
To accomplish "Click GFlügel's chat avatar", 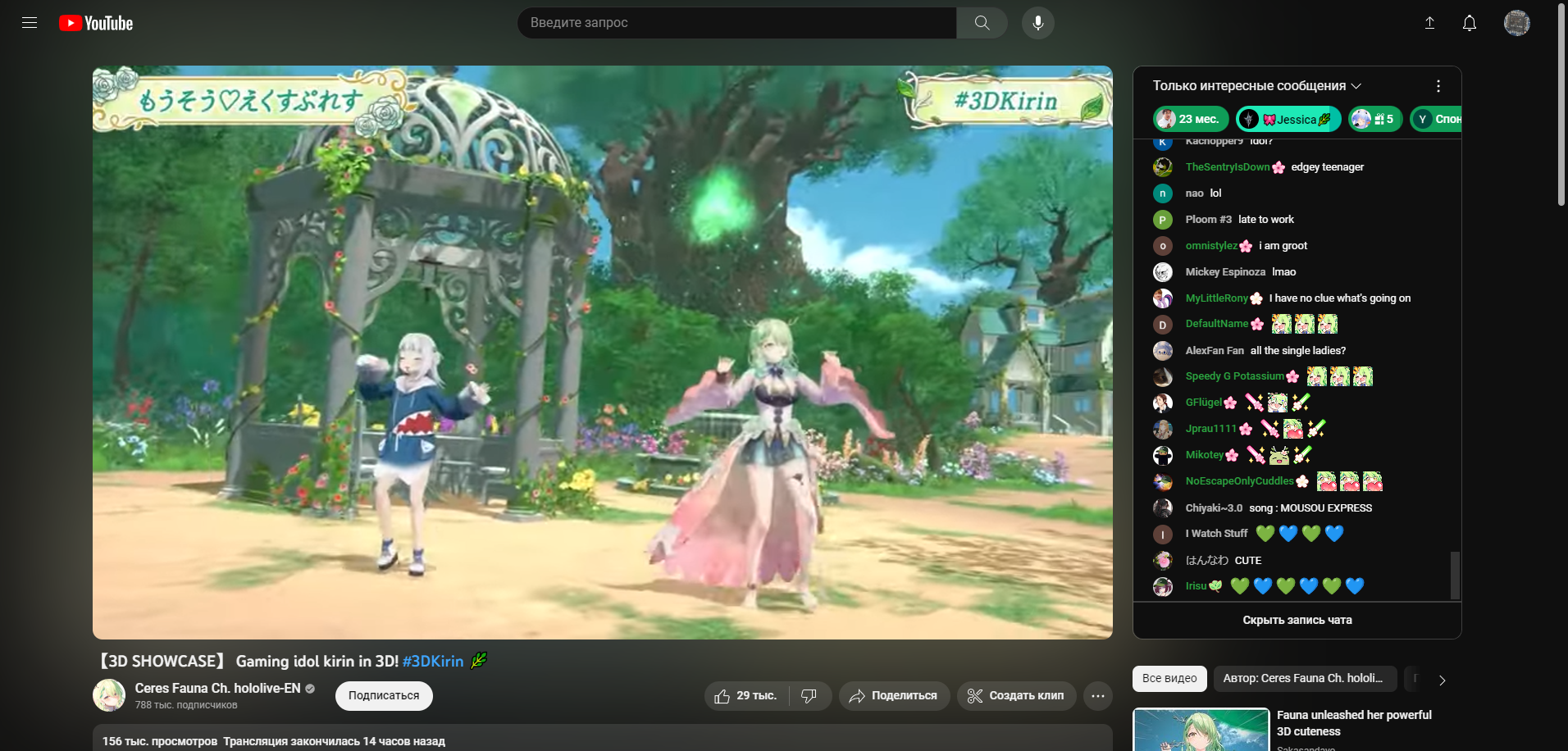I will pyautogui.click(x=1163, y=403).
